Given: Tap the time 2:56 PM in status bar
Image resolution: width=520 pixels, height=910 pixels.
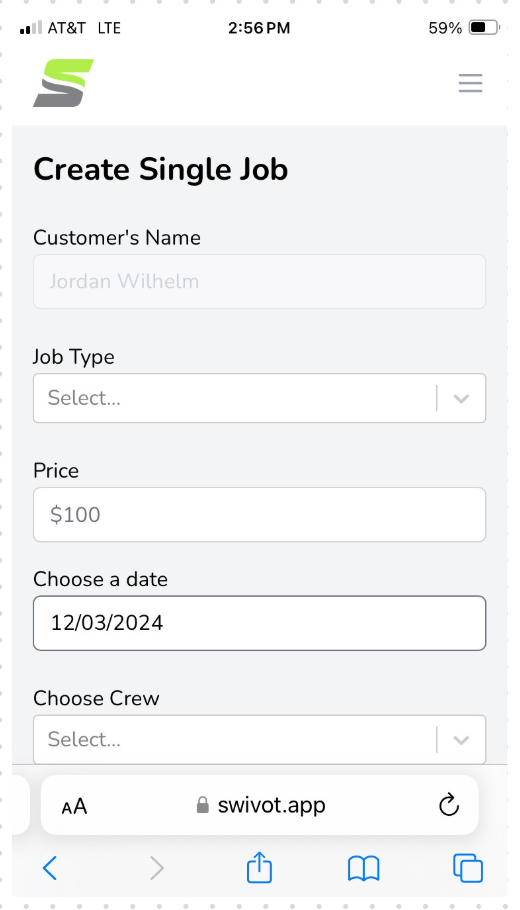Looking at the screenshot, I should (259, 27).
